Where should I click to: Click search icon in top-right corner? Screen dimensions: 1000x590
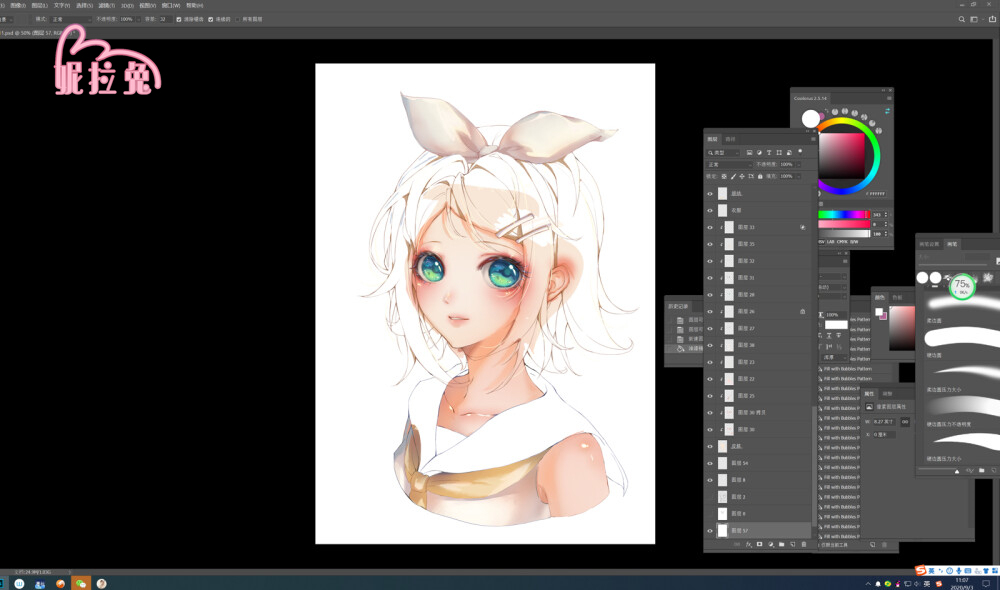(x=961, y=19)
